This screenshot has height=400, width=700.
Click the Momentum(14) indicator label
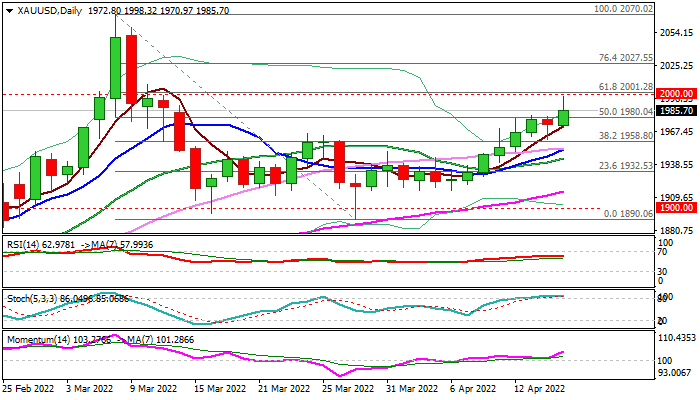(38, 340)
